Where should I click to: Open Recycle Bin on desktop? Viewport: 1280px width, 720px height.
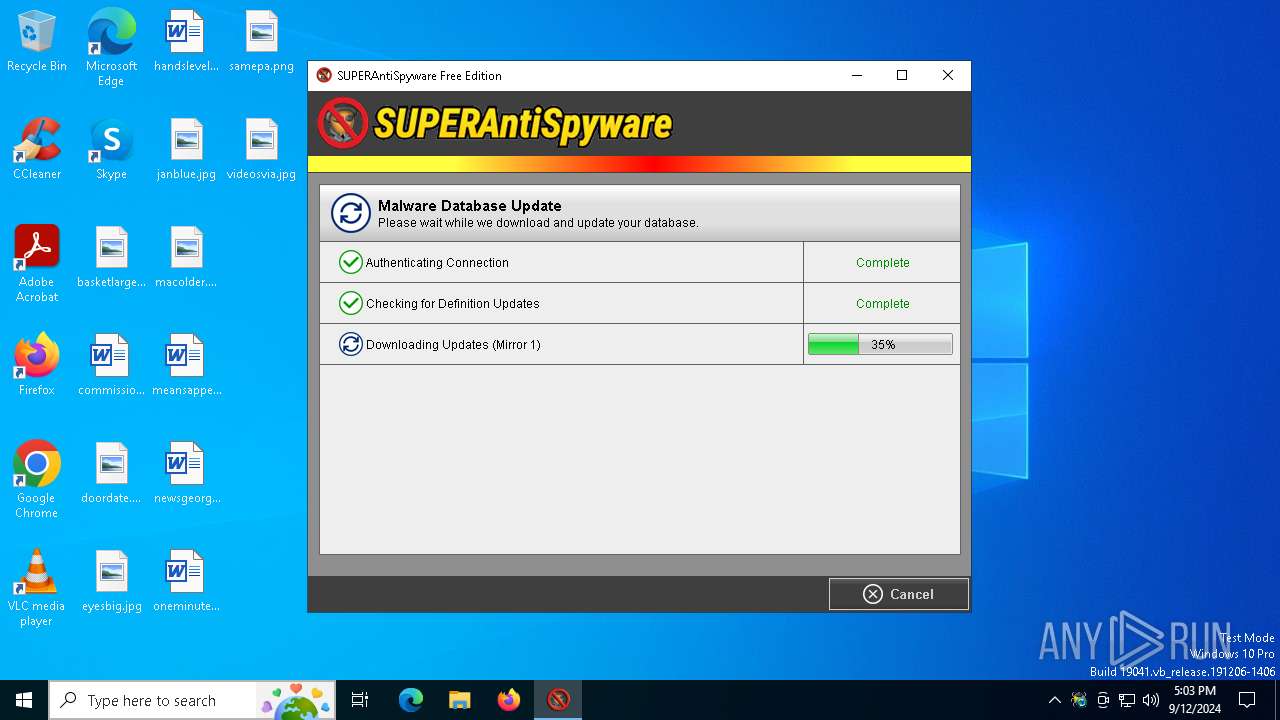(x=37, y=42)
